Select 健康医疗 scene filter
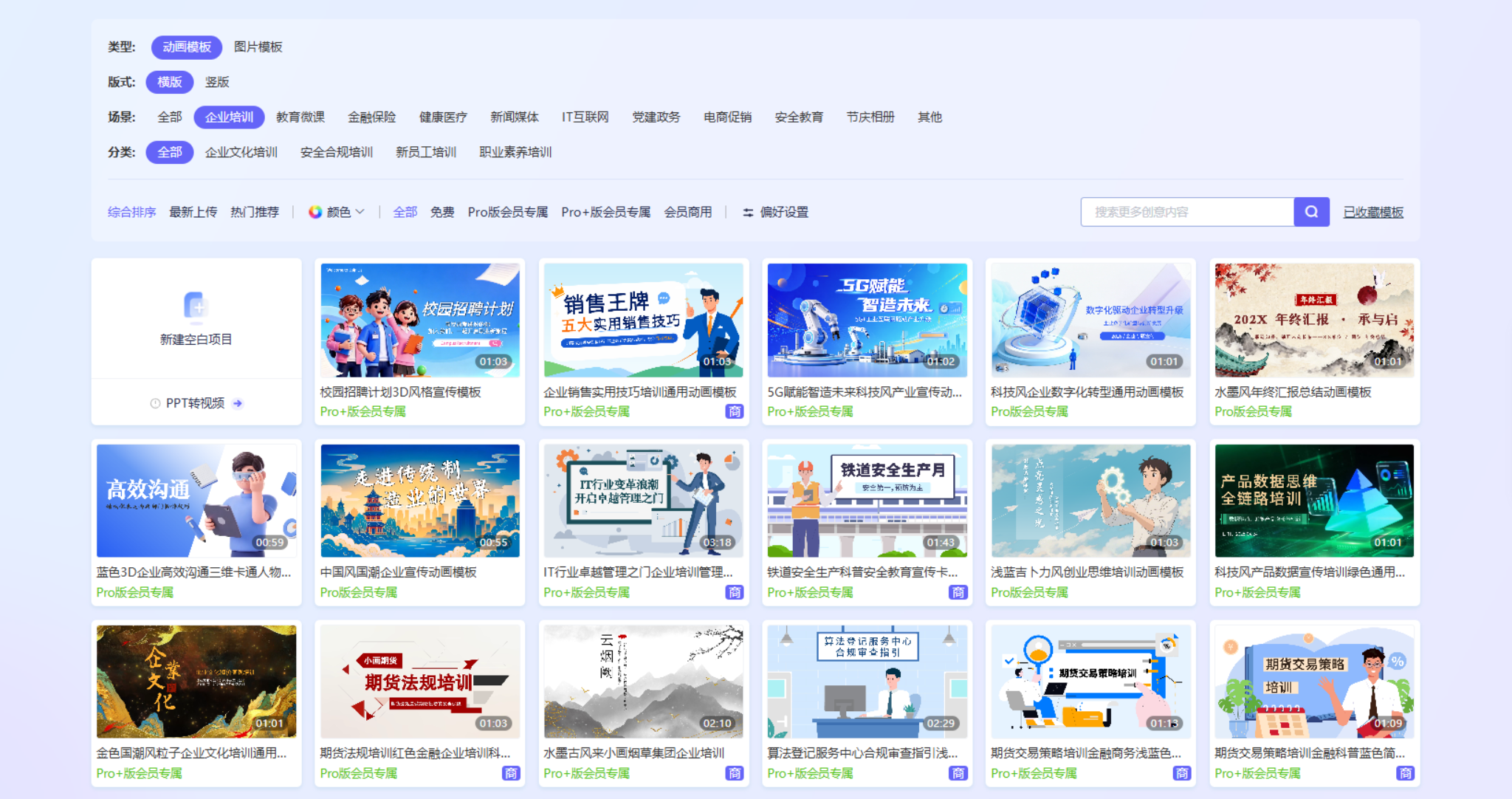Image resolution: width=1512 pixels, height=799 pixels. point(443,117)
